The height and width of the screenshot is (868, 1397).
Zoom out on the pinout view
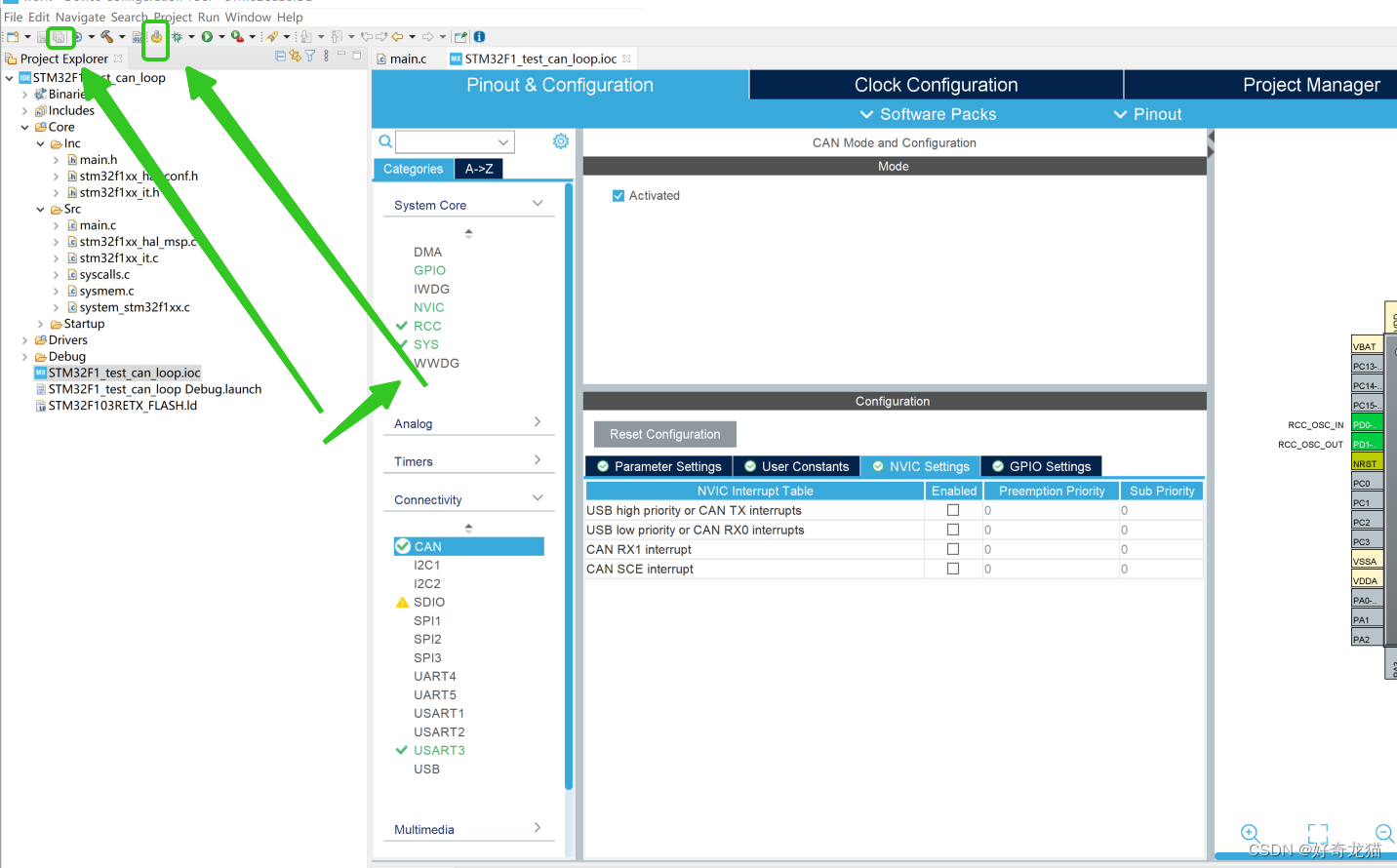[1385, 833]
